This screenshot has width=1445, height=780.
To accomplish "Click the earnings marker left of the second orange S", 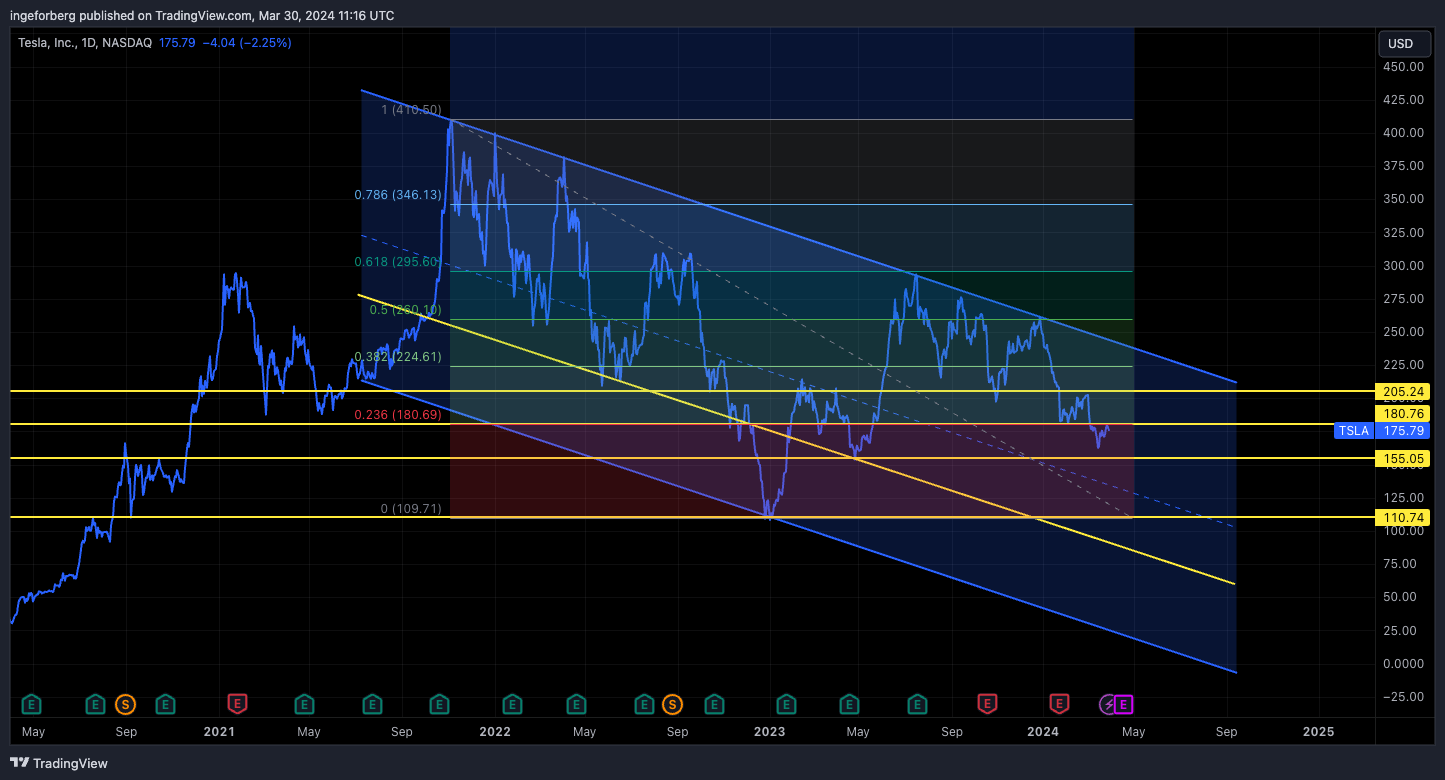I will [x=647, y=704].
